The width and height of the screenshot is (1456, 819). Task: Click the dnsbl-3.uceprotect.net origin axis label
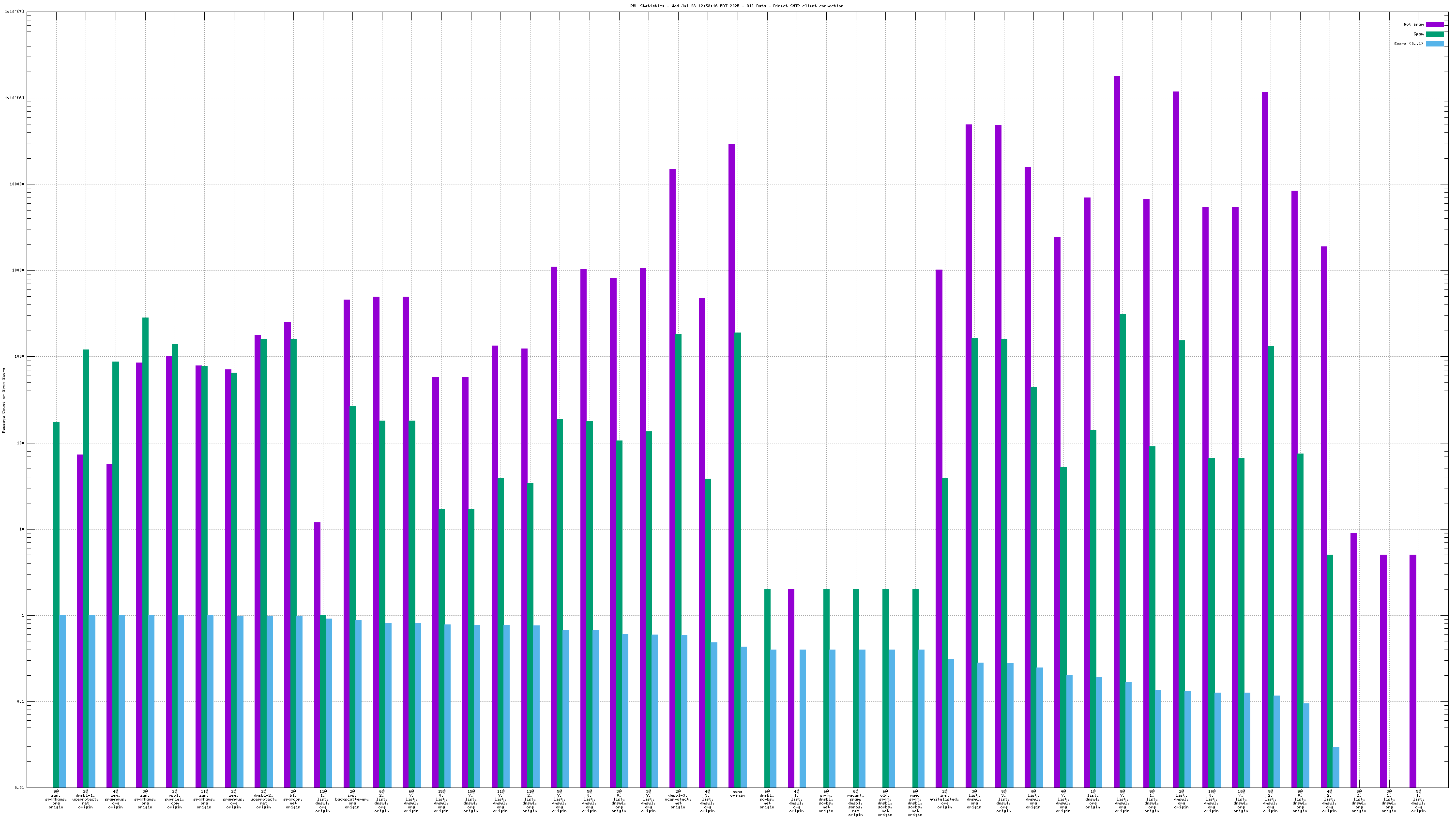click(x=678, y=799)
